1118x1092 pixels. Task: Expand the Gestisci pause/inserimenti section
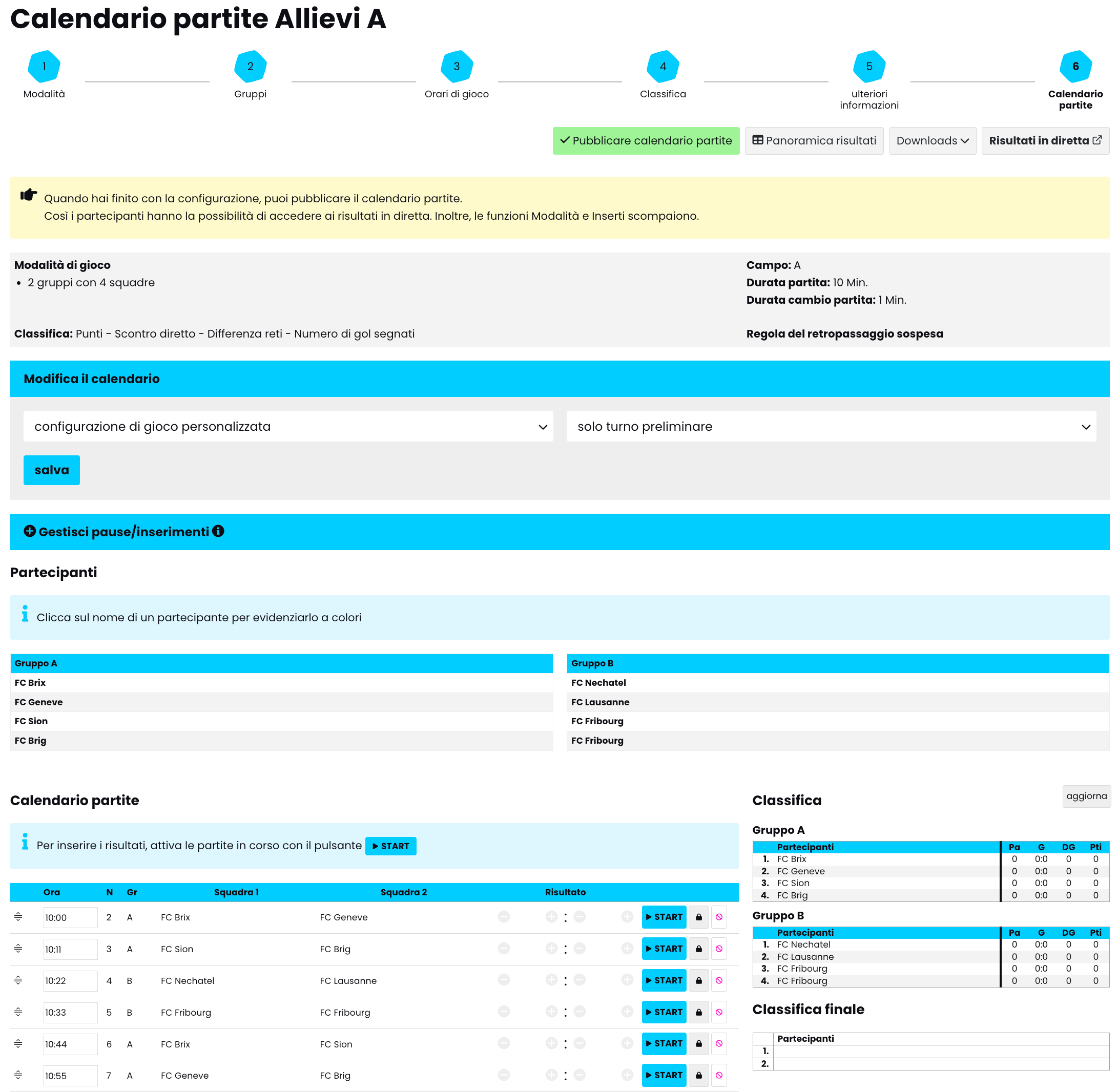30,531
